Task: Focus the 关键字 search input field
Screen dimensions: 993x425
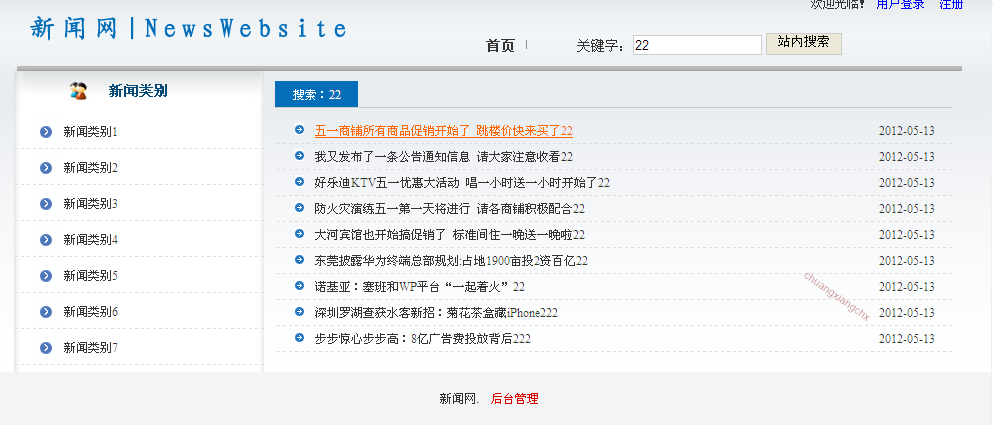Action: click(697, 45)
